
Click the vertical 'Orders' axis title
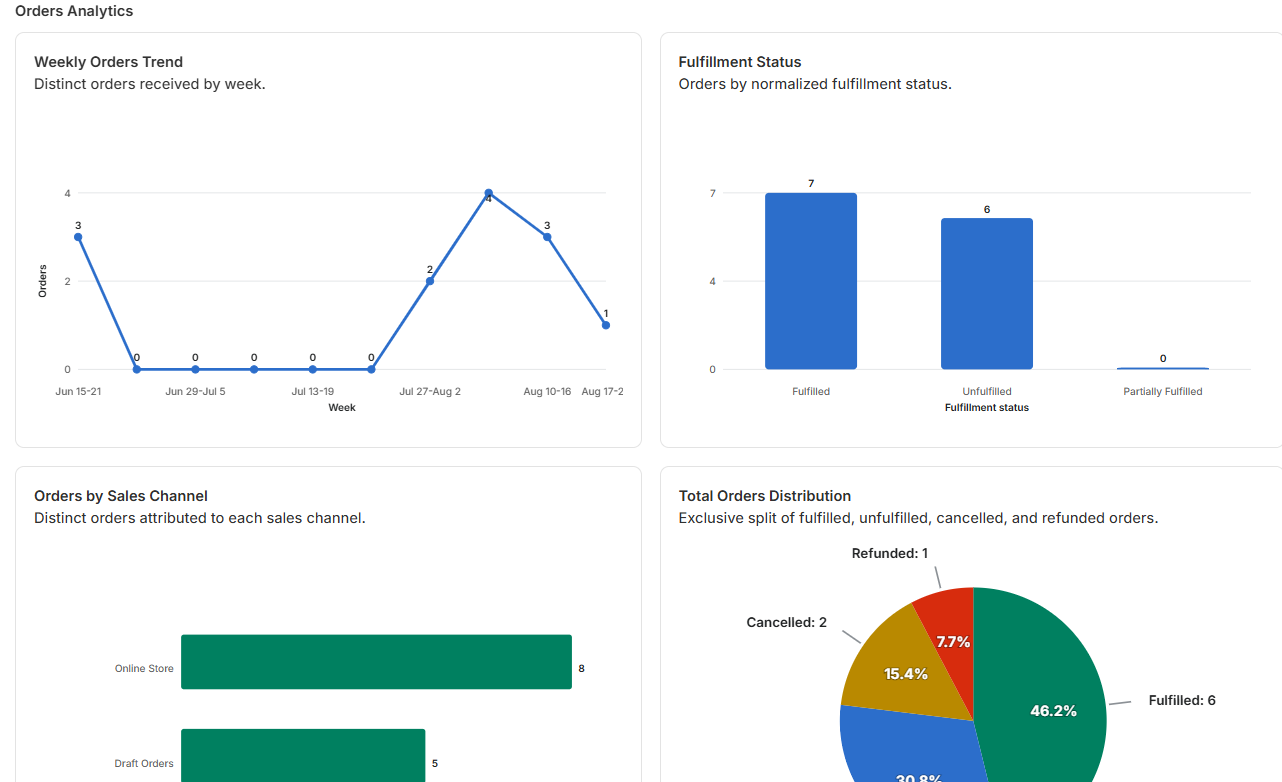tap(42, 281)
